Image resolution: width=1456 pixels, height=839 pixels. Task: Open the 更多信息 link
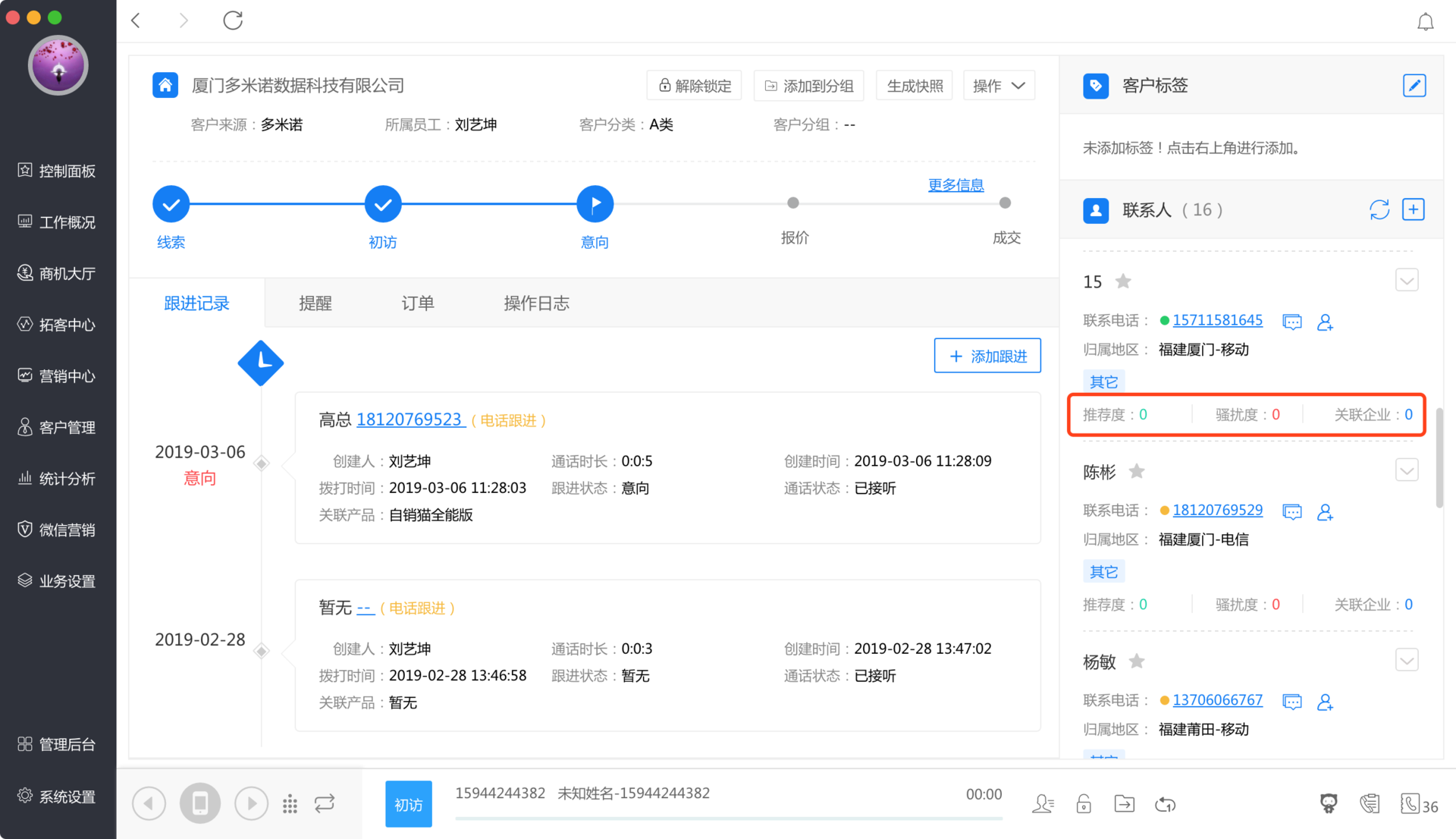(955, 184)
